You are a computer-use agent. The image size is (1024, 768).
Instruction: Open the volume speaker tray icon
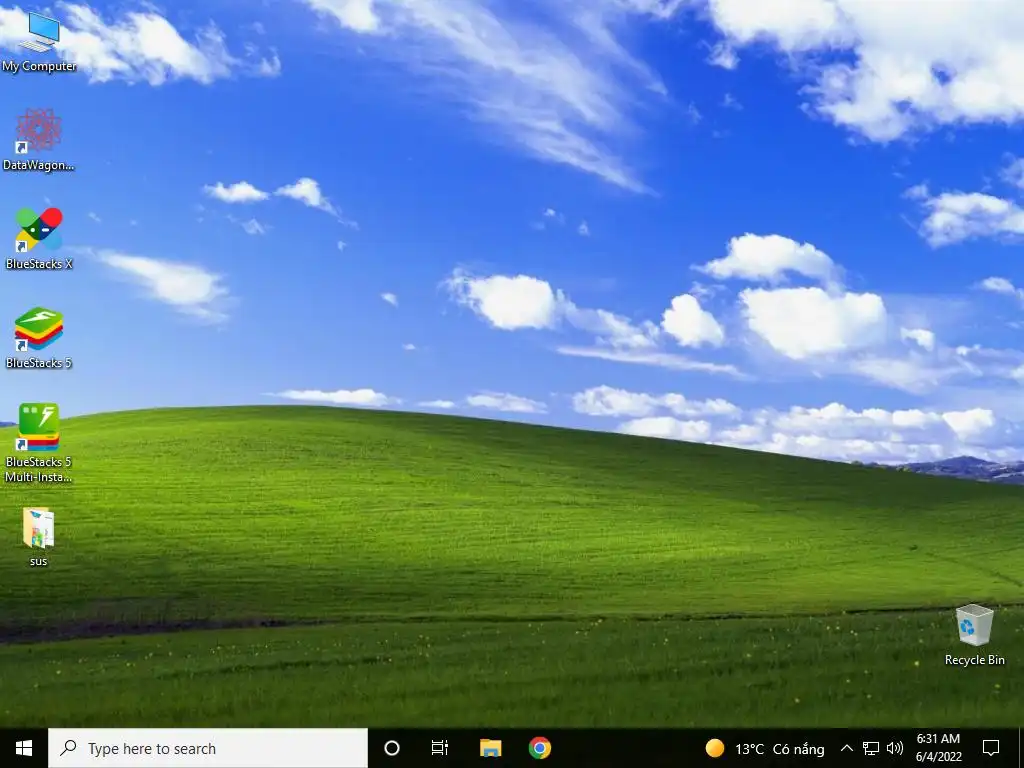click(x=895, y=748)
